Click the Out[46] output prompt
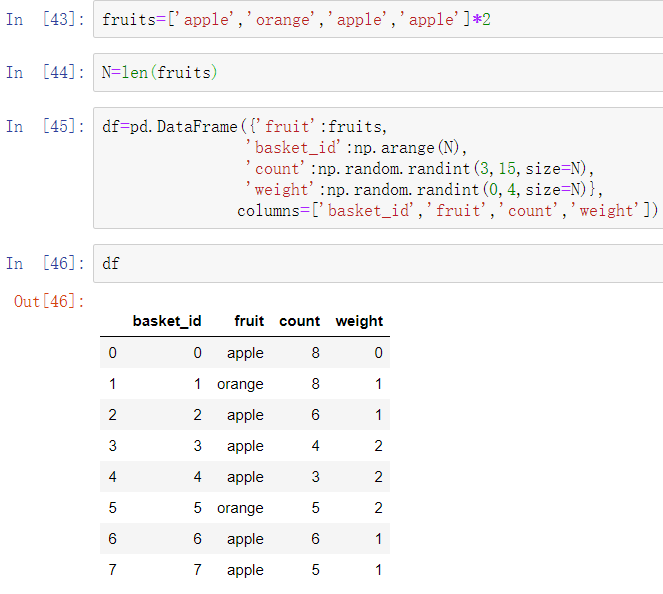This screenshot has height=594, width=663. coord(49,301)
